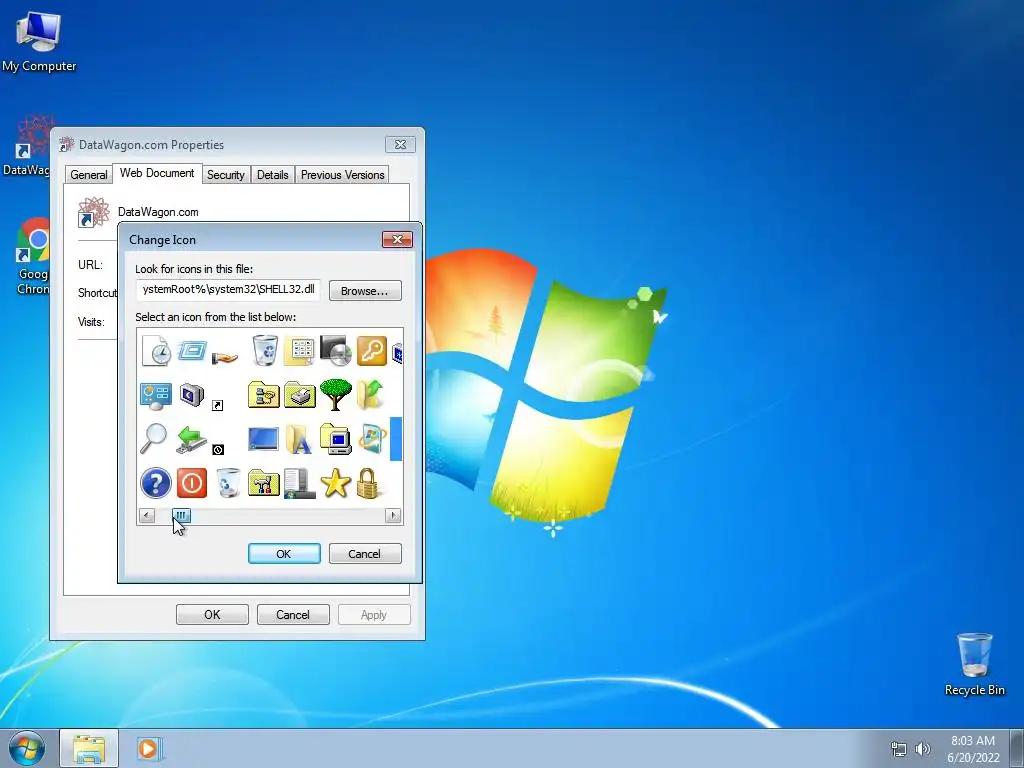Select the gold padlock icon
Viewport: 1024px width, 768px height.
point(368,483)
